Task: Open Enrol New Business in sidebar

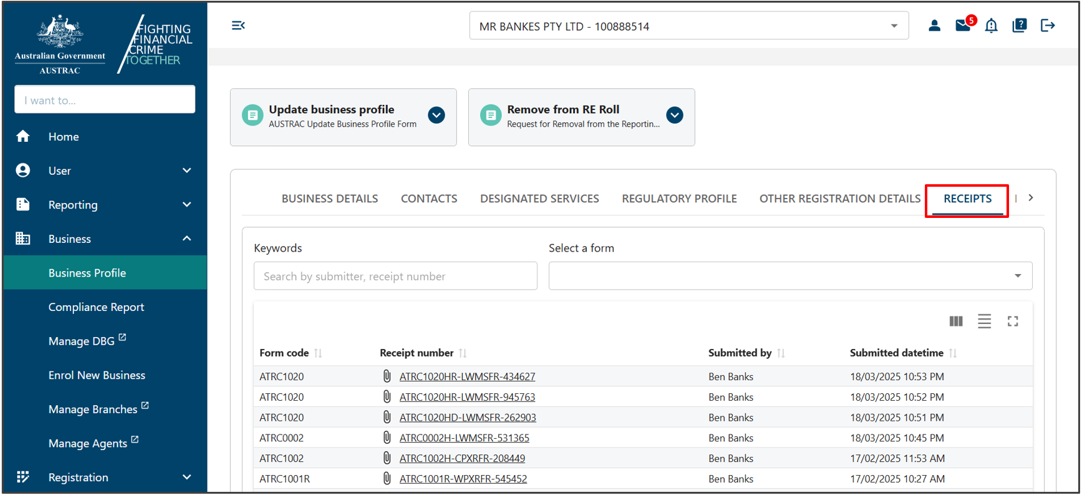Action: tap(97, 375)
